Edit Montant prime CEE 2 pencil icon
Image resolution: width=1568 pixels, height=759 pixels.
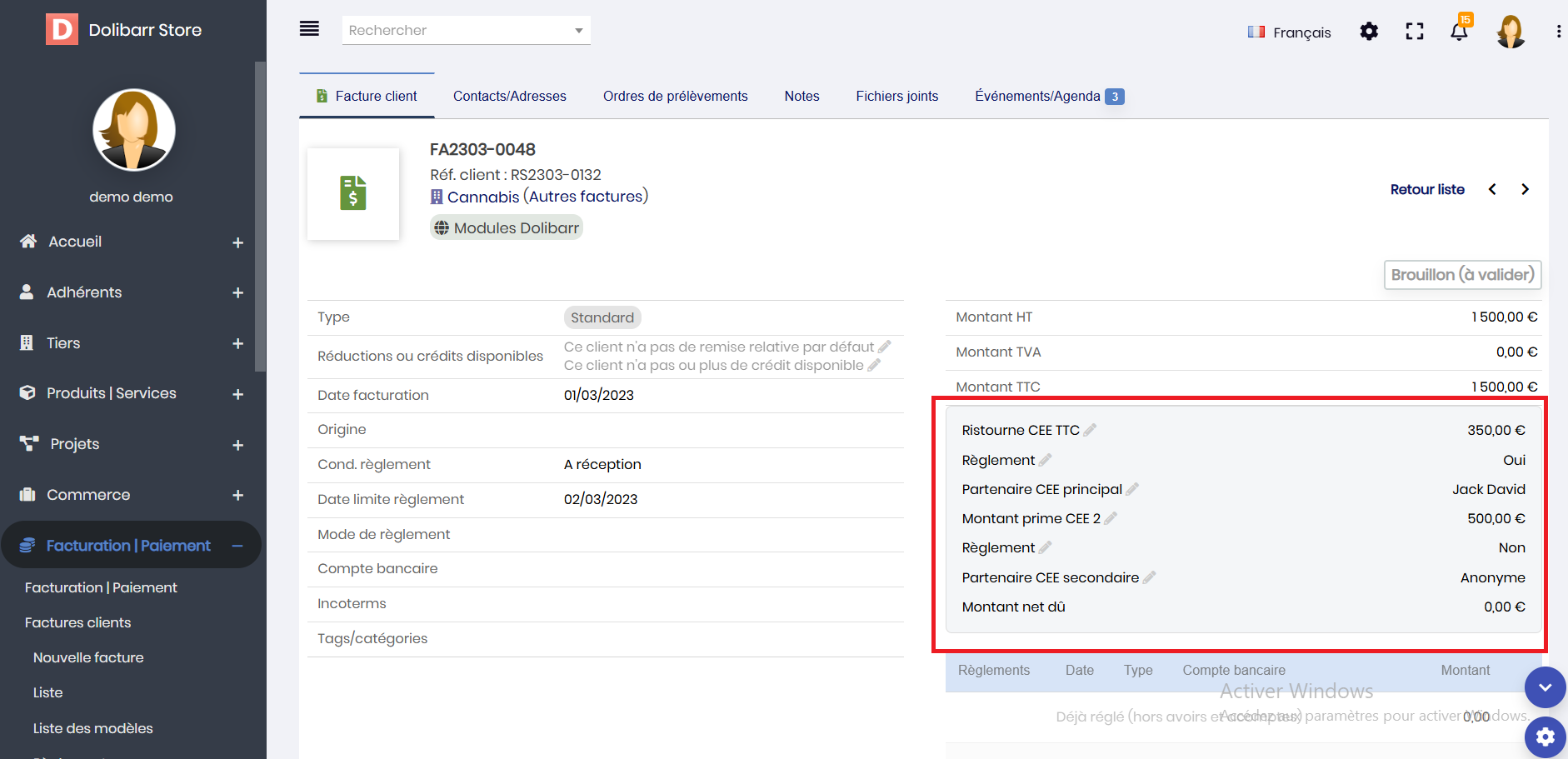point(1111,518)
